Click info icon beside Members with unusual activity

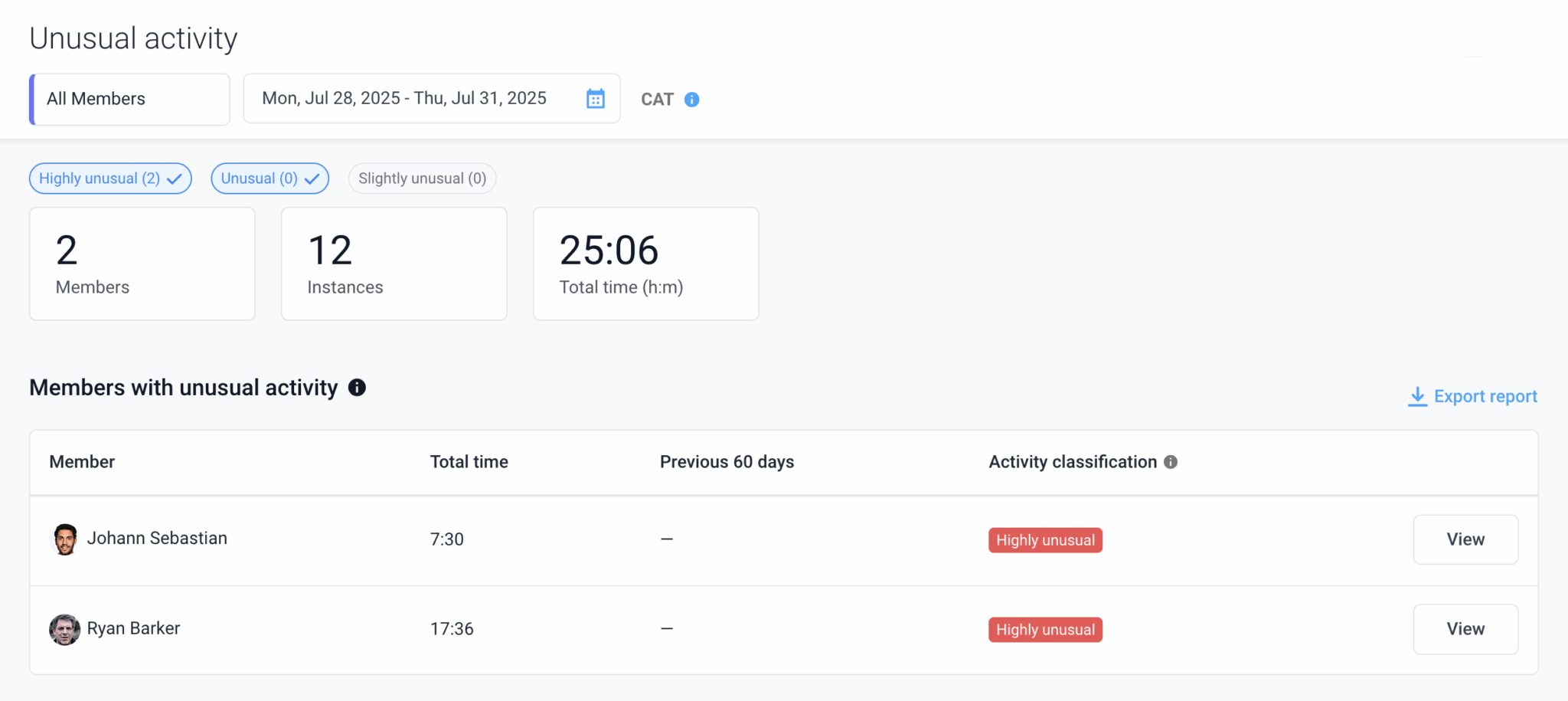point(356,388)
